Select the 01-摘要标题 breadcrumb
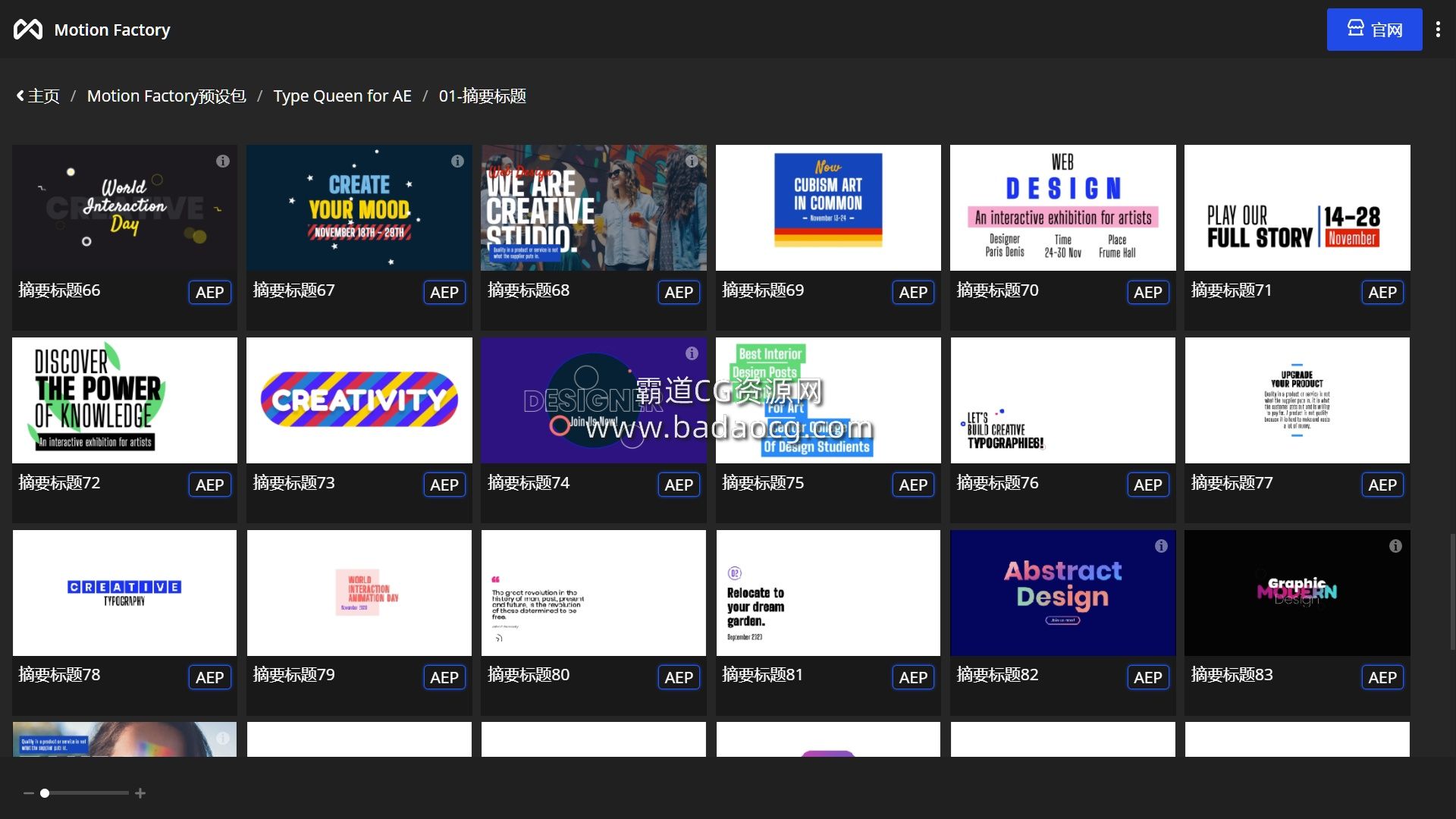 coord(482,96)
